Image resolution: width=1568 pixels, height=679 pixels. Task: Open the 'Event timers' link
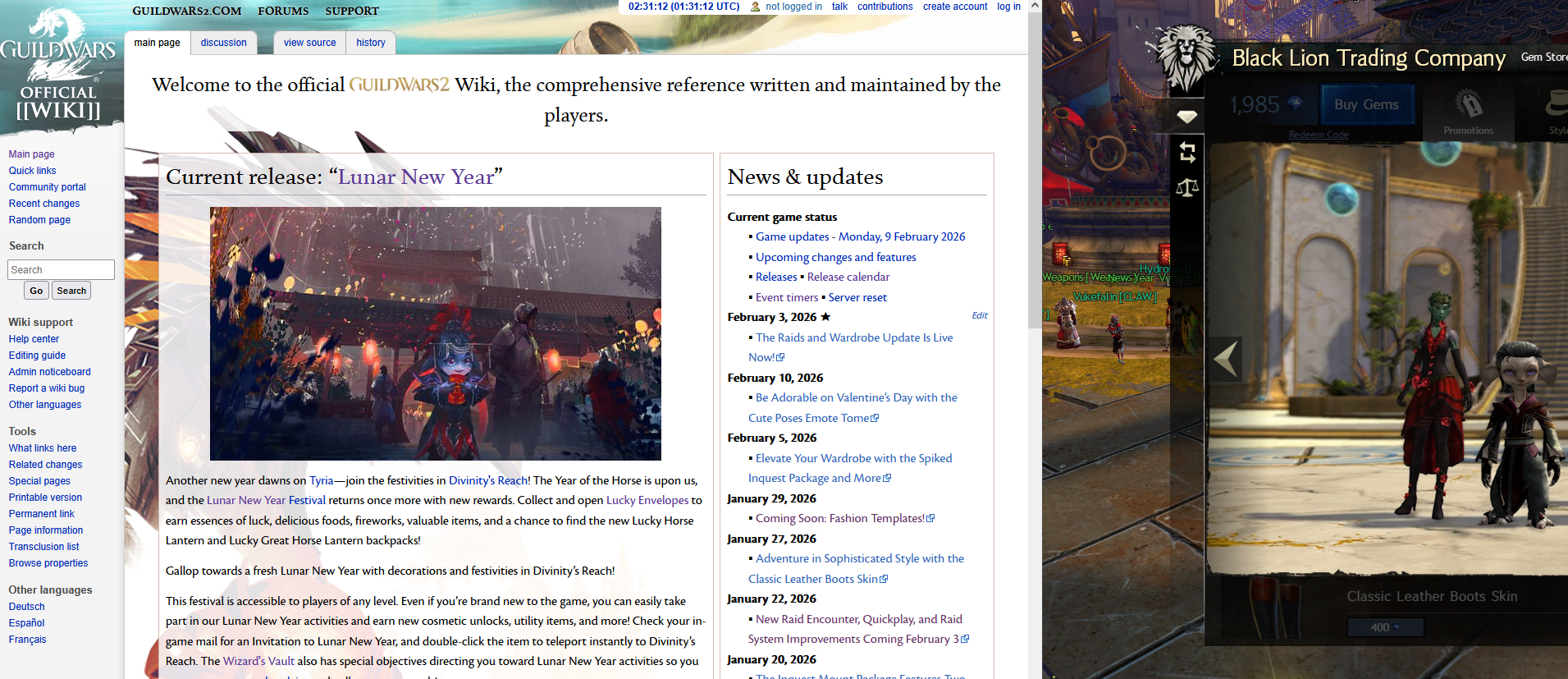click(x=787, y=297)
